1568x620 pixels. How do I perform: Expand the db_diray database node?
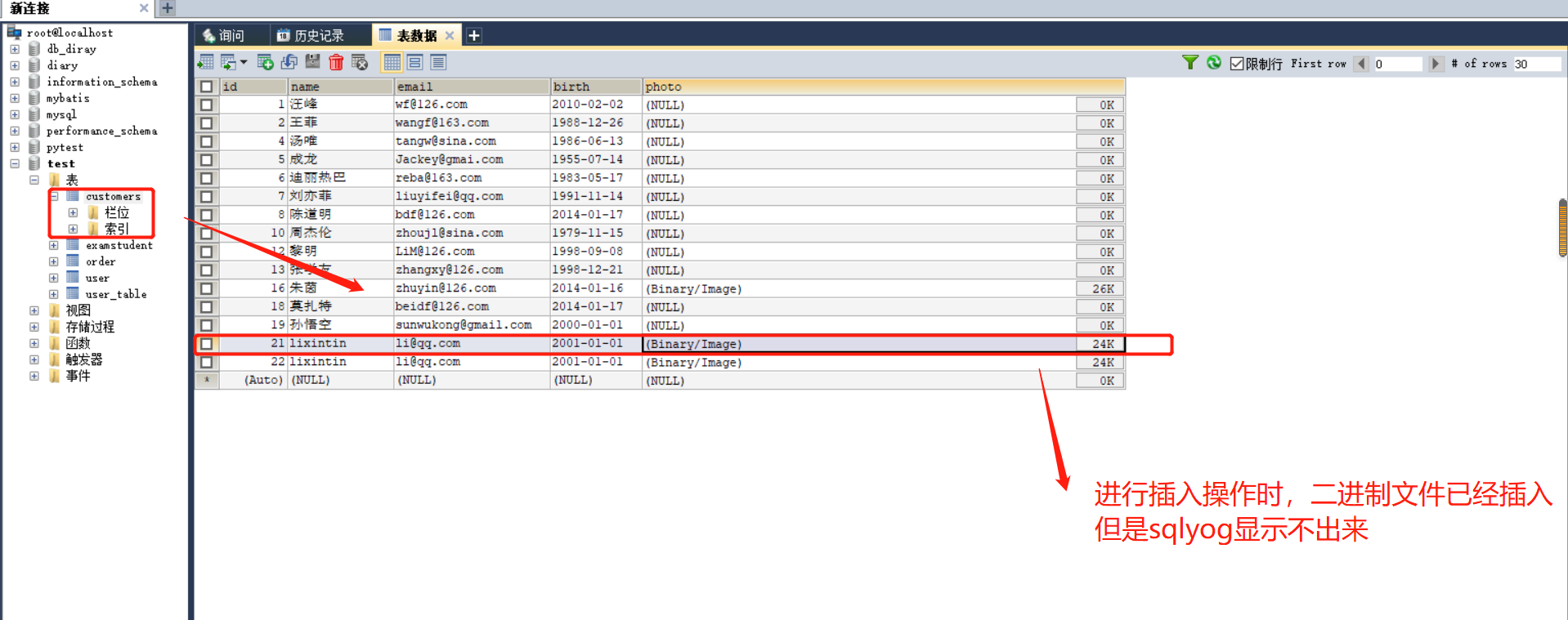point(15,49)
